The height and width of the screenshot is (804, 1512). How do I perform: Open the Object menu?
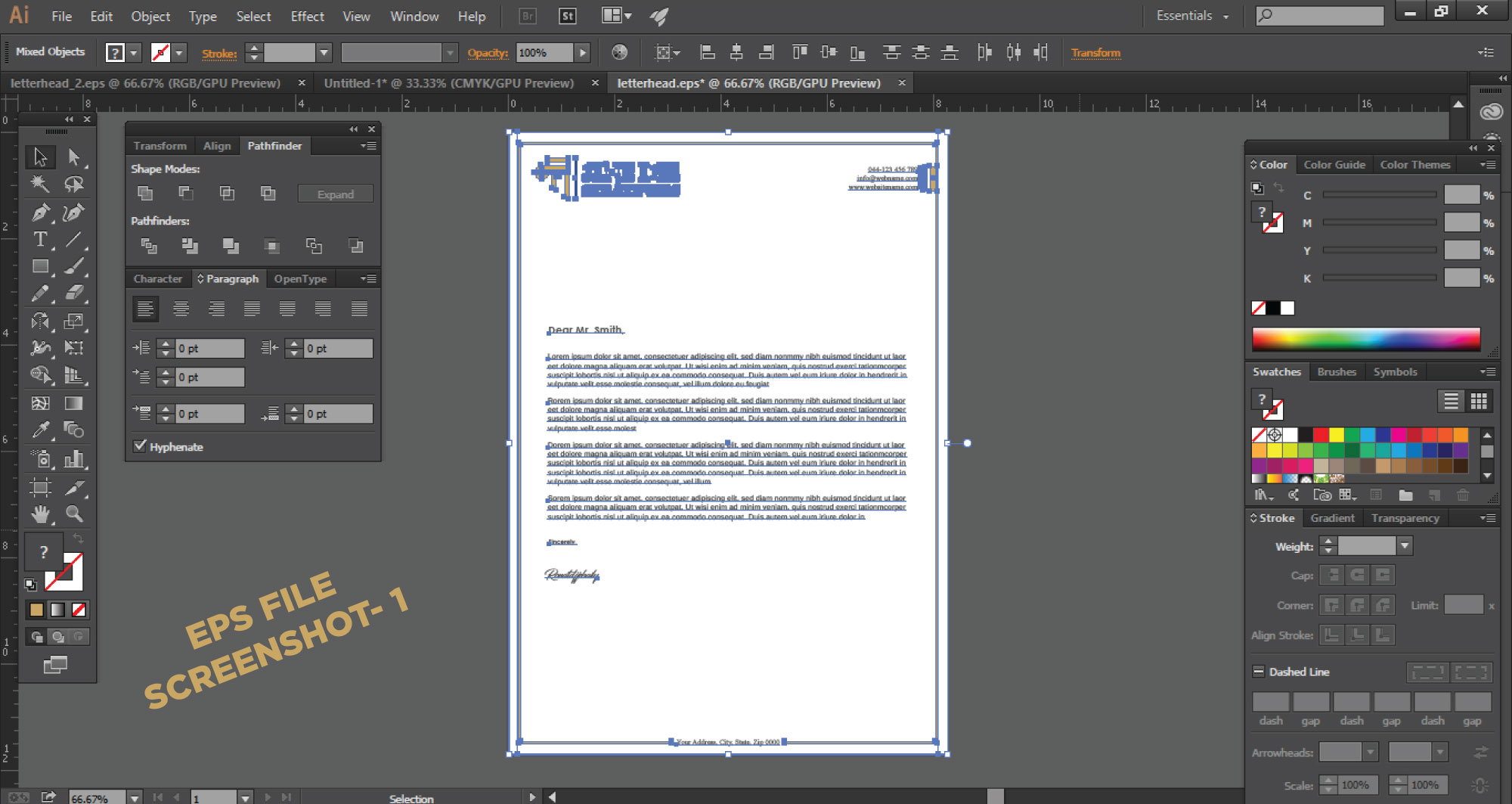pos(150,16)
